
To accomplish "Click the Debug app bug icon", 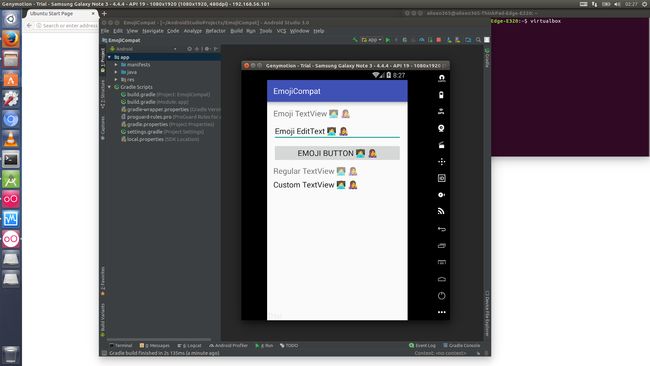I will tap(405, 40).
